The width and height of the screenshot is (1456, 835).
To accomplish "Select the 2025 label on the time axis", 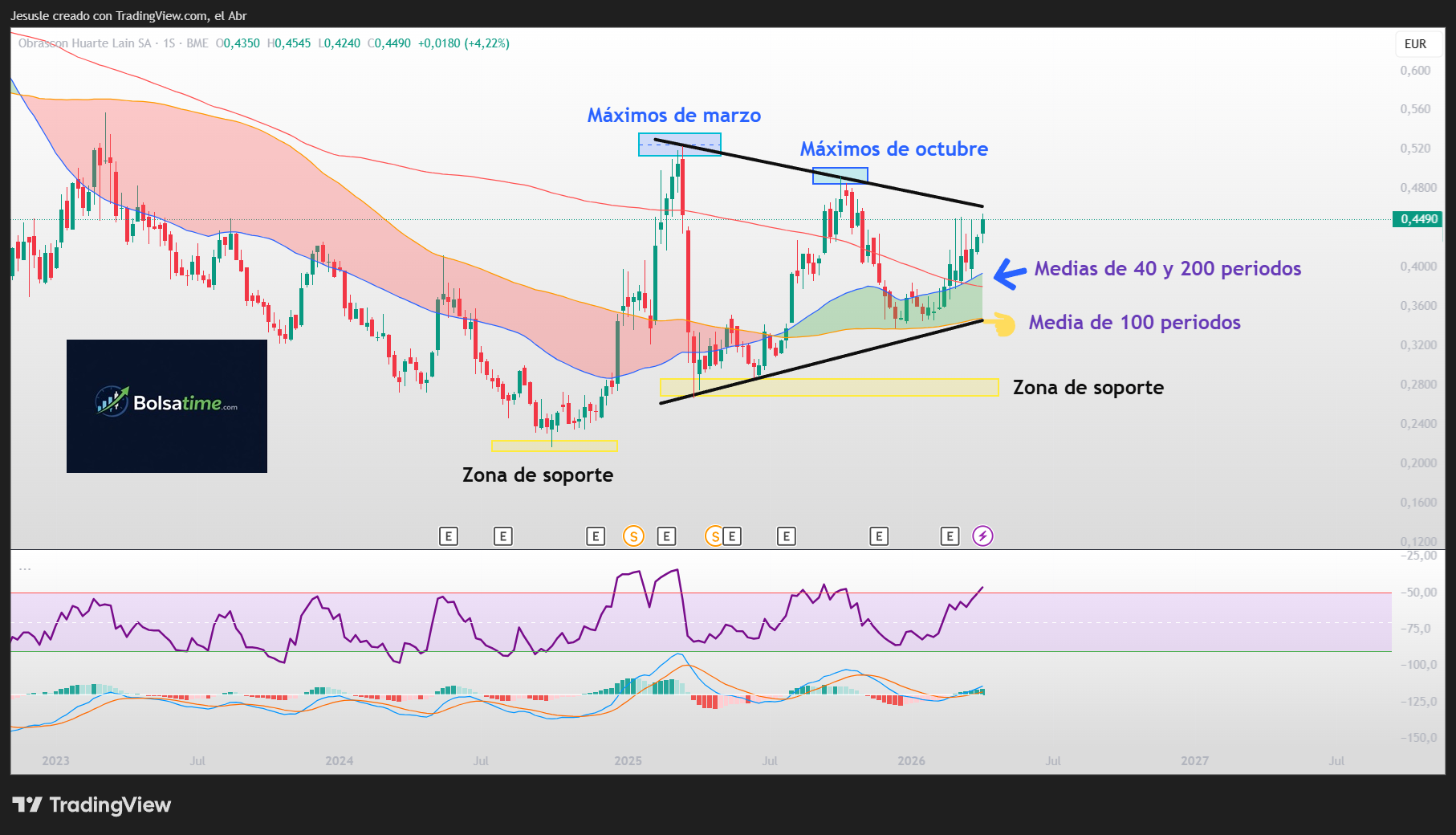I will pos(628,760).
